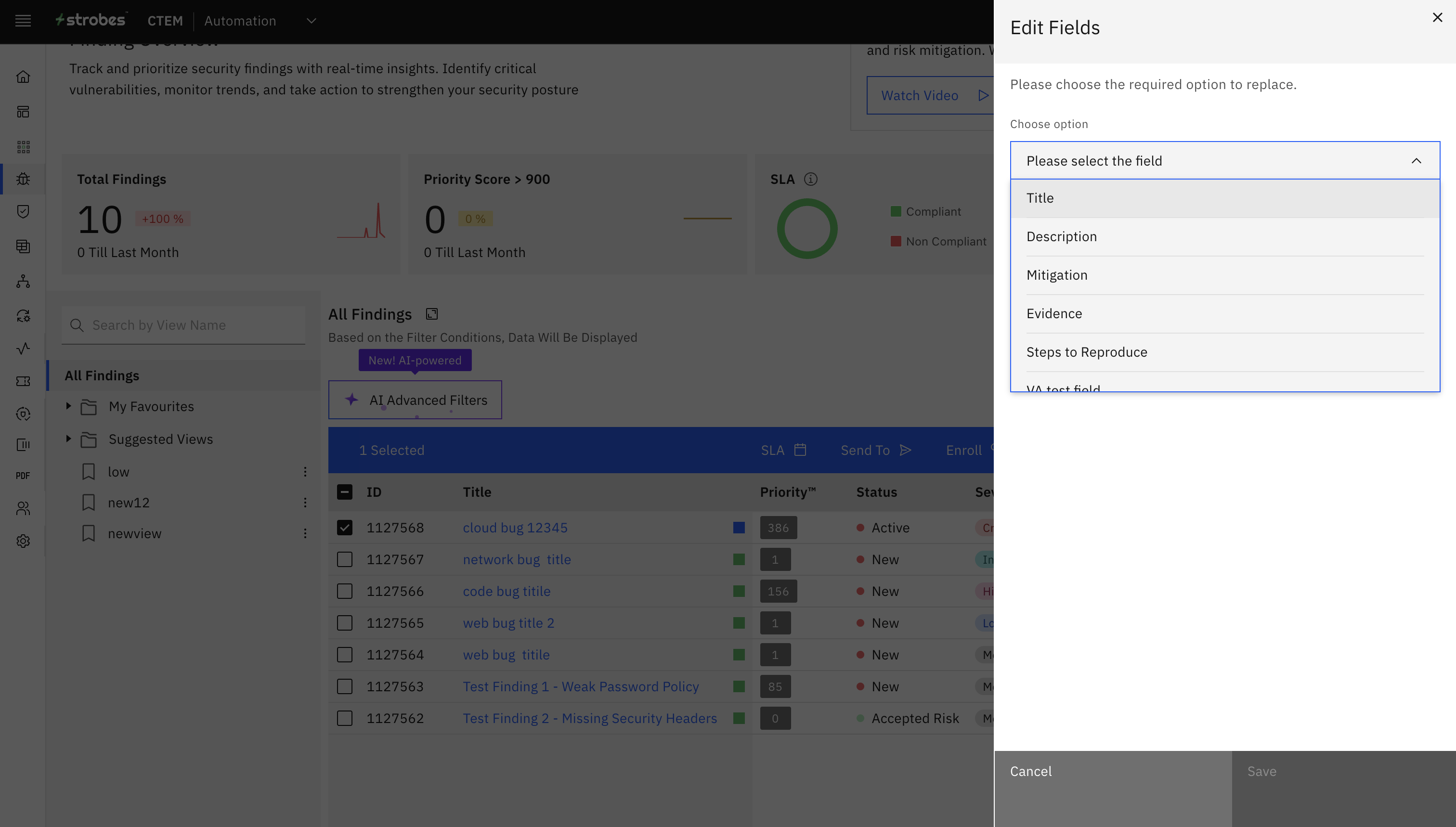The height and width of the screenshot is (827, 1456).
Task: Open AI Advanced Filters
Action: click(x=415, y=400)
